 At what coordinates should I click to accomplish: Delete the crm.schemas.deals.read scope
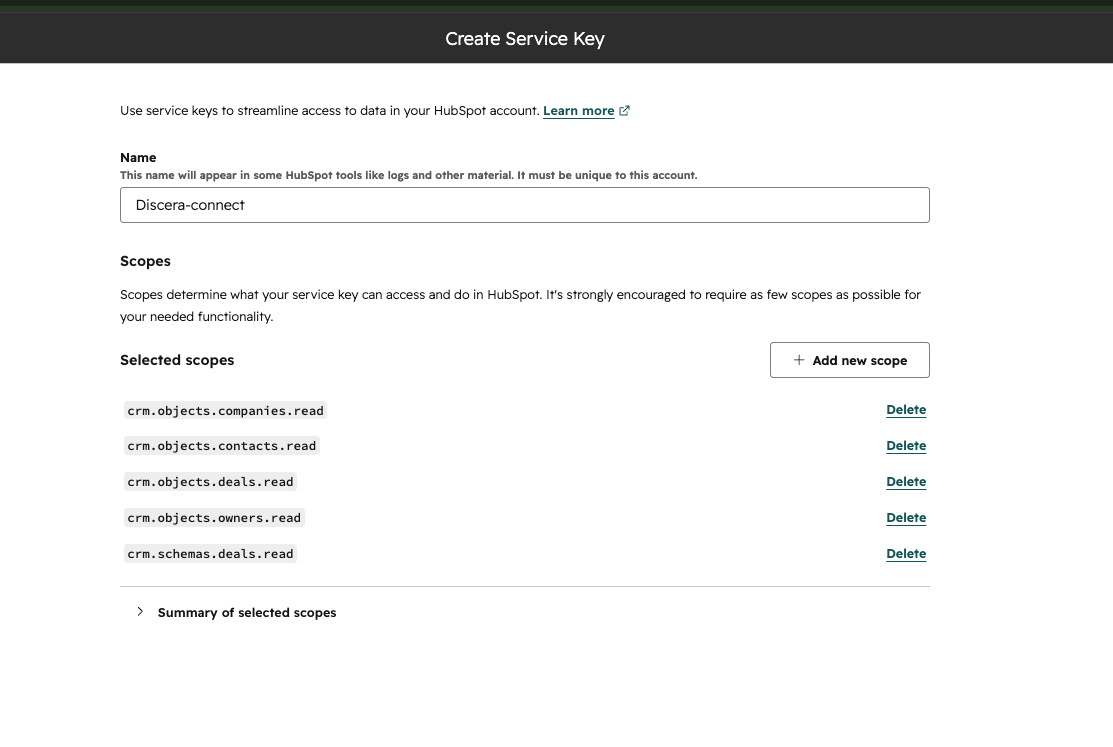click(906, 554)
